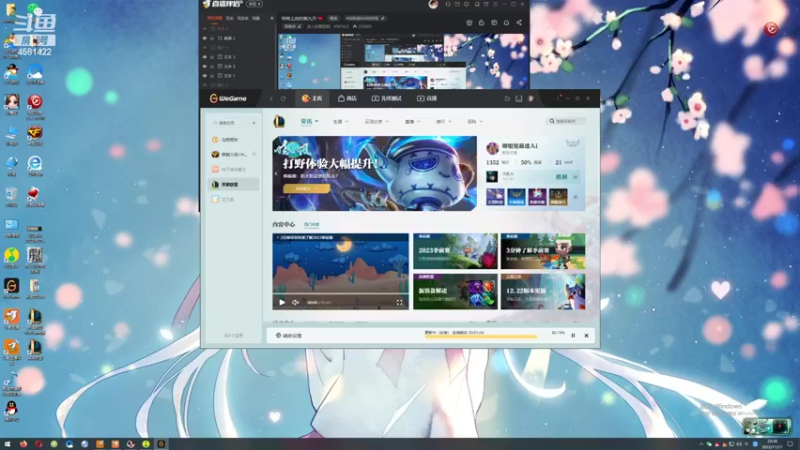Switch to the 热门内容 tab in the content center
Screen dimensions: 800x450
pos(312,224)
